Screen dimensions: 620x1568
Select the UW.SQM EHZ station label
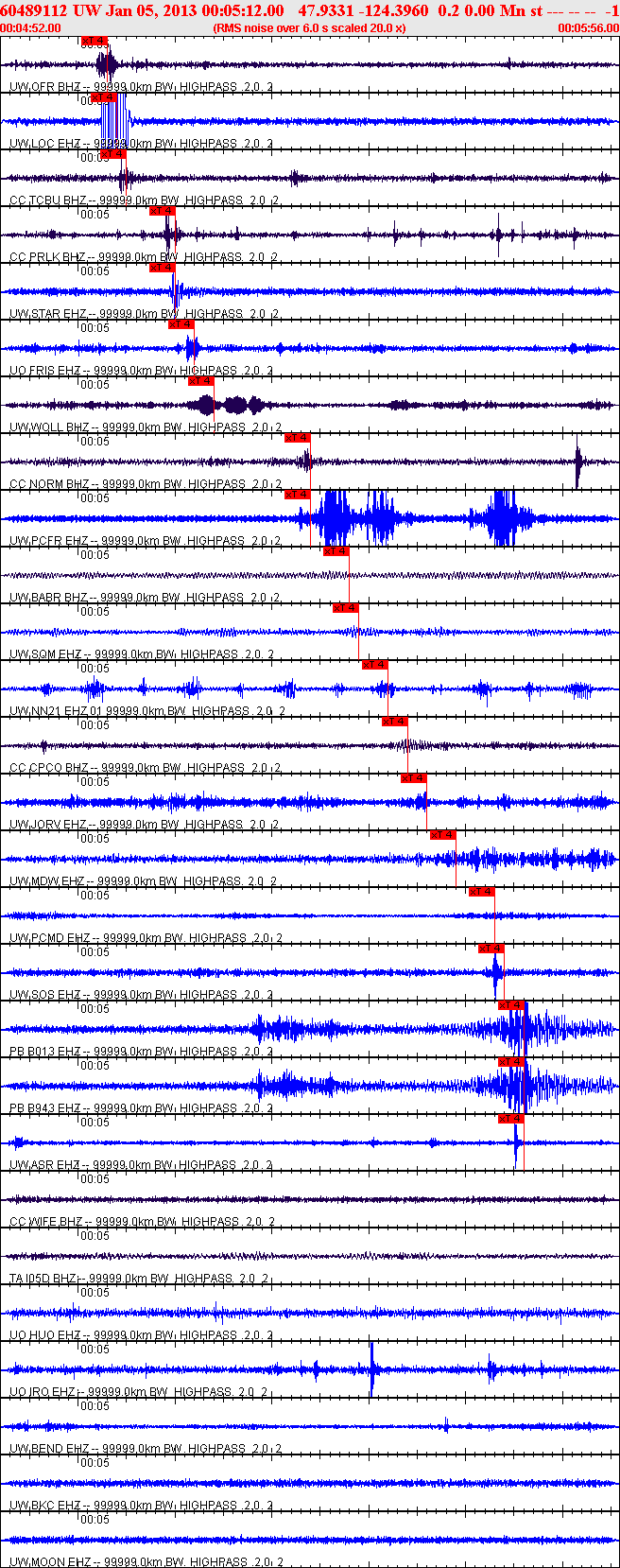(142, 654)
